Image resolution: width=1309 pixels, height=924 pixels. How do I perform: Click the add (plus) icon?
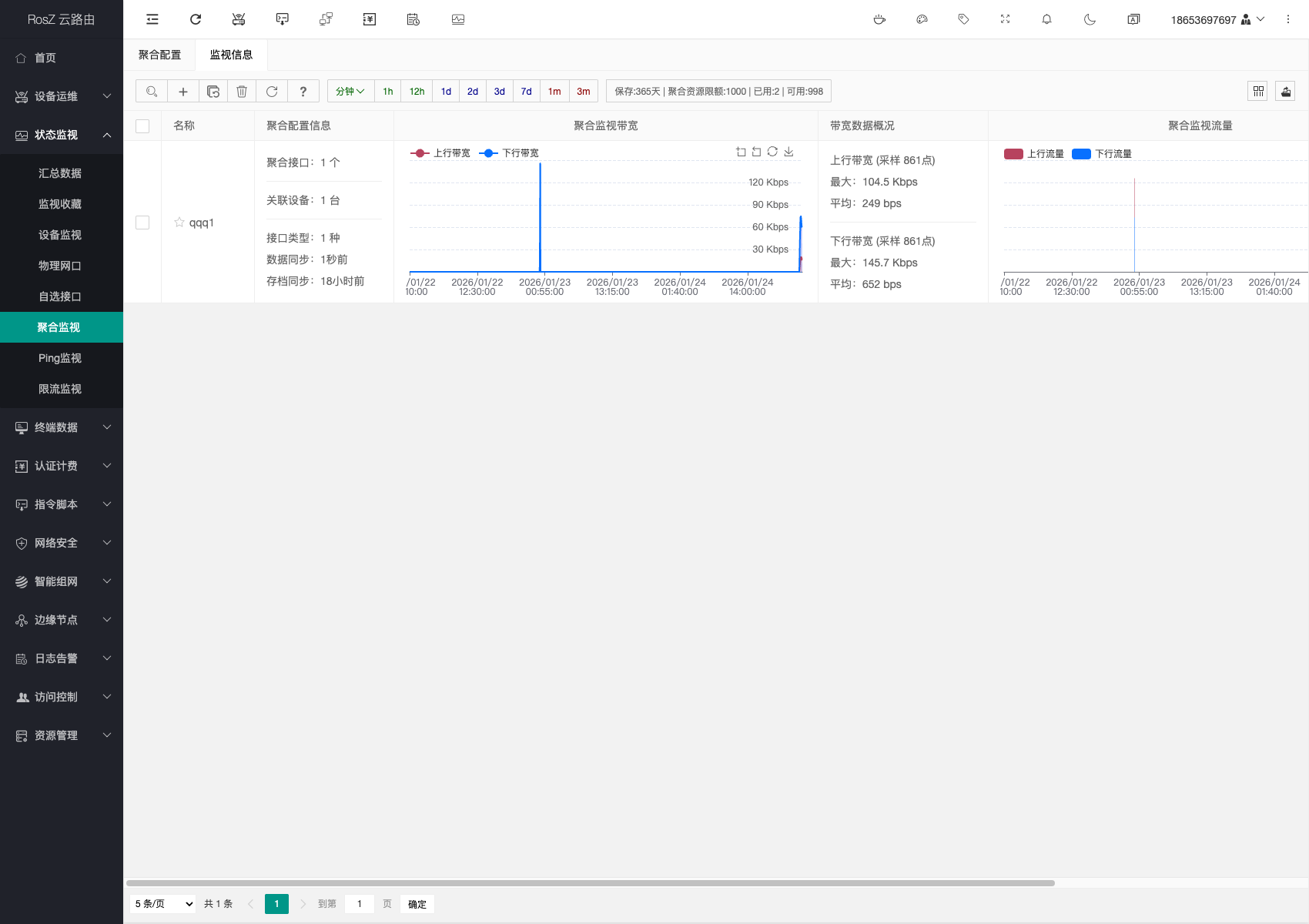tap(183, 92)
